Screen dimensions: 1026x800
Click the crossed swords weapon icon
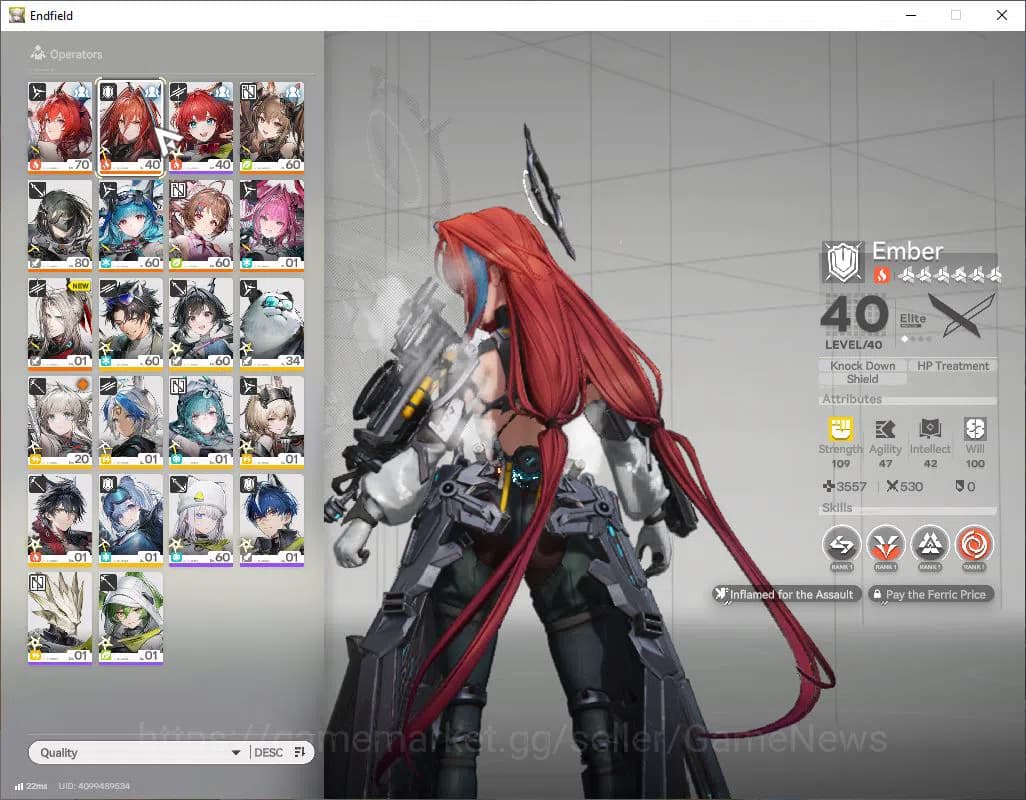[962, 315]
